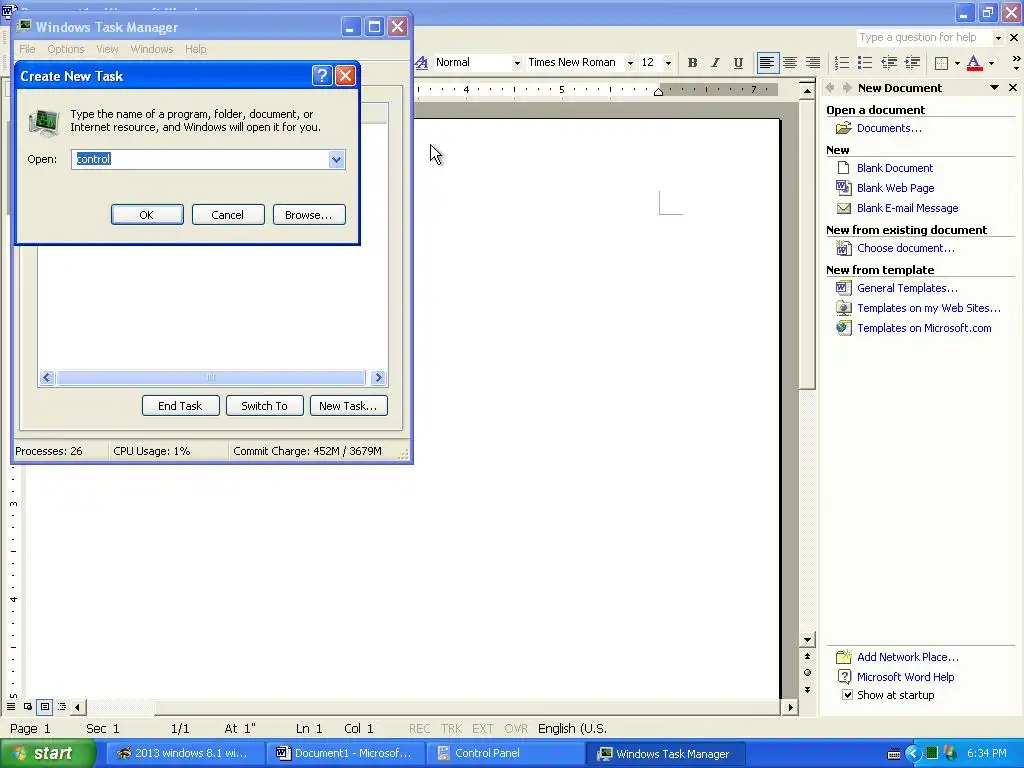Viewport: 1024px width, 768px height.
Task: Open the Start menu
Action: tap(48, 753)
